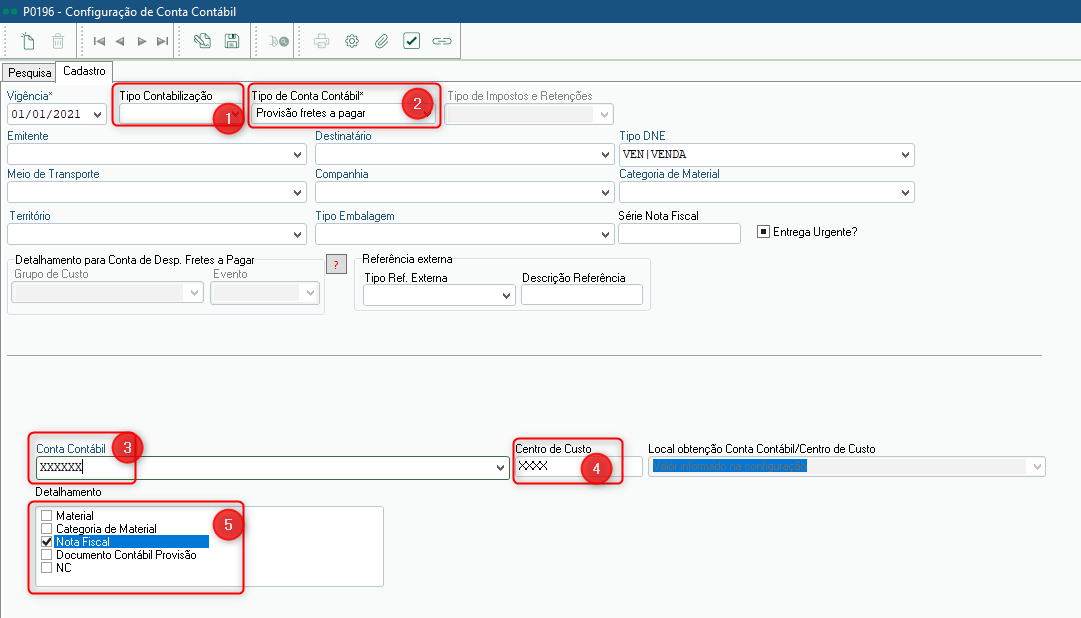Click the Vigência date value 01/01/2021
Screen dimensions: 1081x618
click(46, 114)
